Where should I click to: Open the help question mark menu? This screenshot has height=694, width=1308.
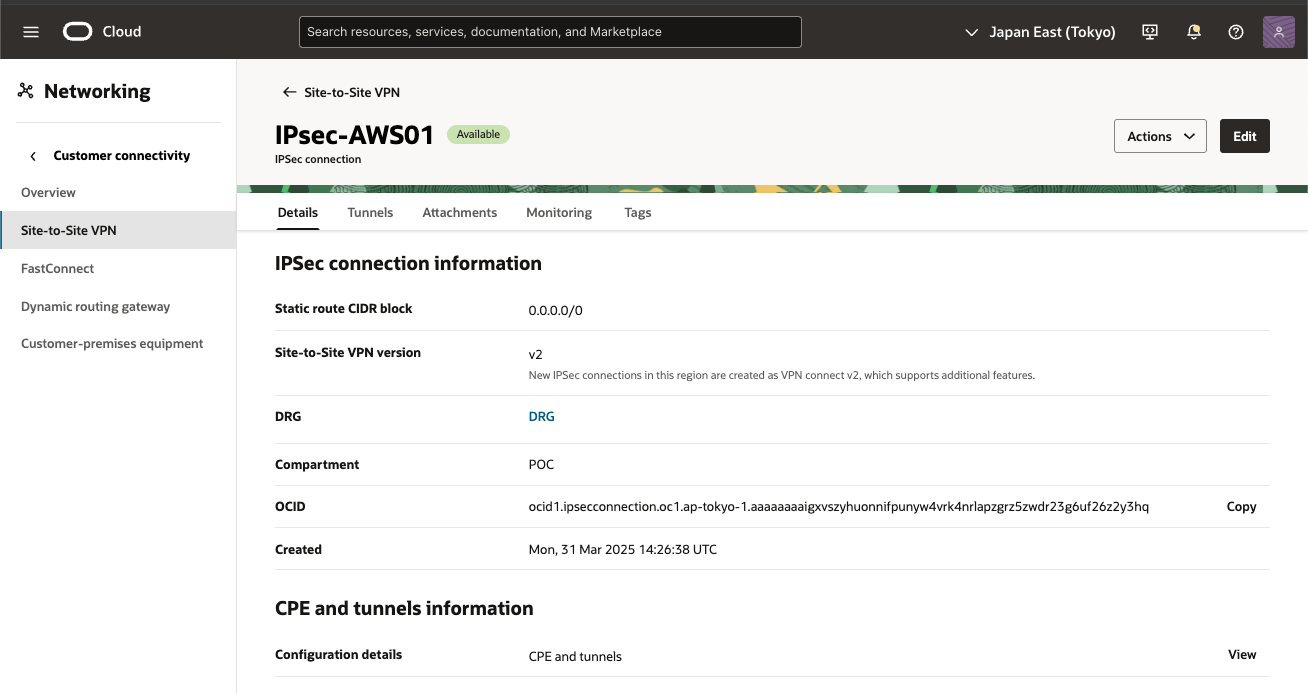coord(1236,32)
